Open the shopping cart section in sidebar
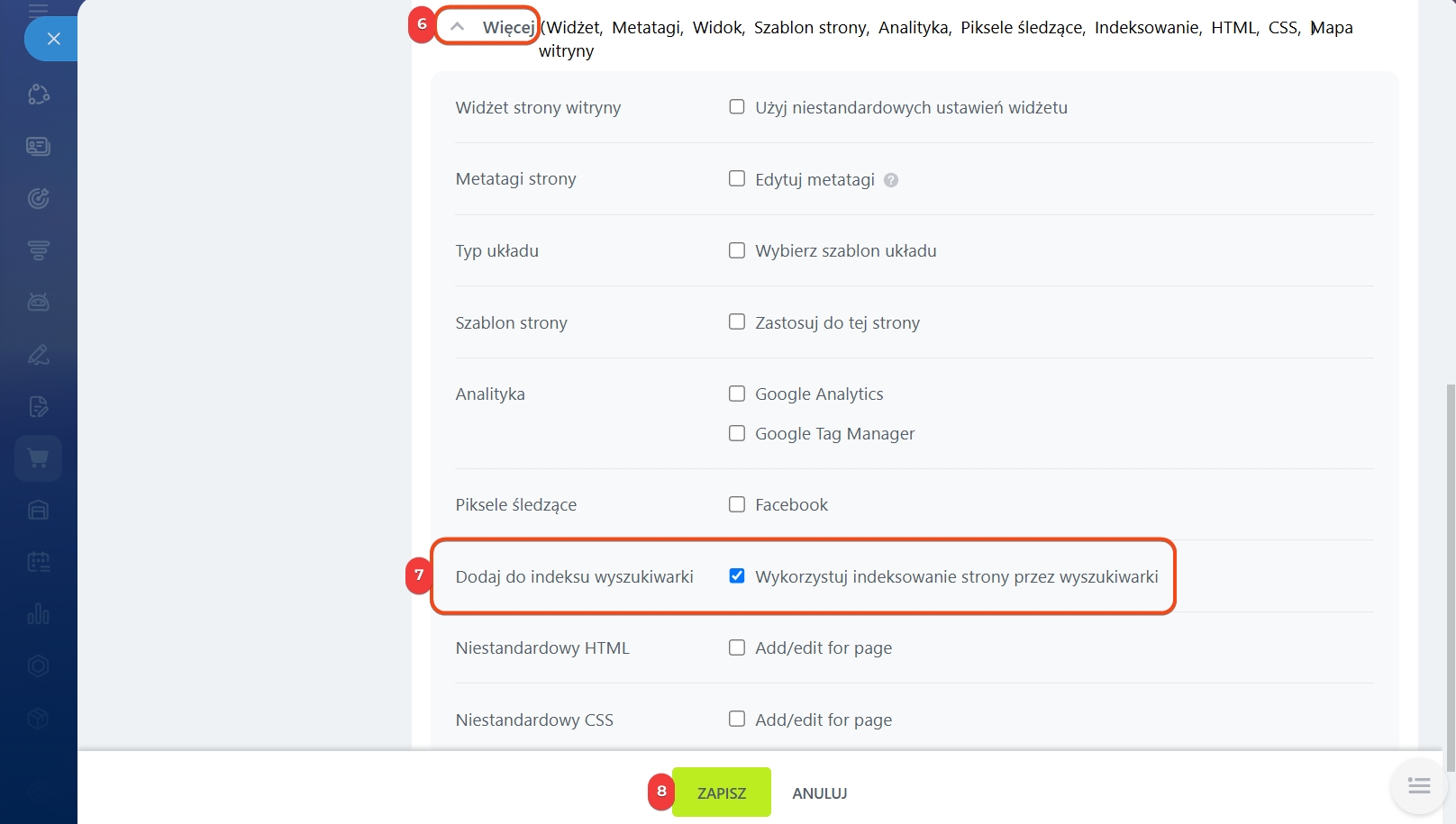Screen dimensions: 1456x824 tap(38, 458)
